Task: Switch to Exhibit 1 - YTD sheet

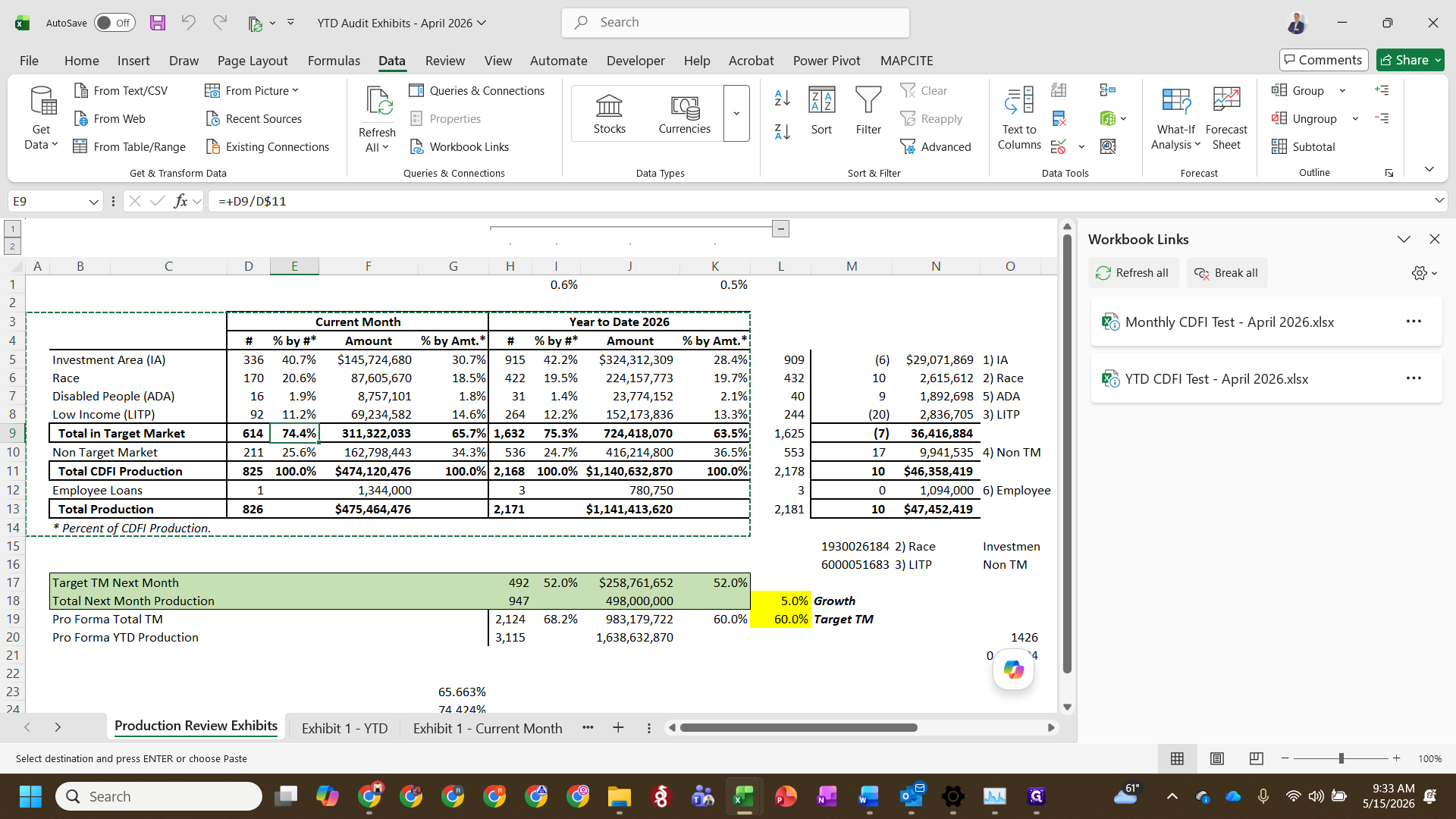Action: (x=344, y=728)
